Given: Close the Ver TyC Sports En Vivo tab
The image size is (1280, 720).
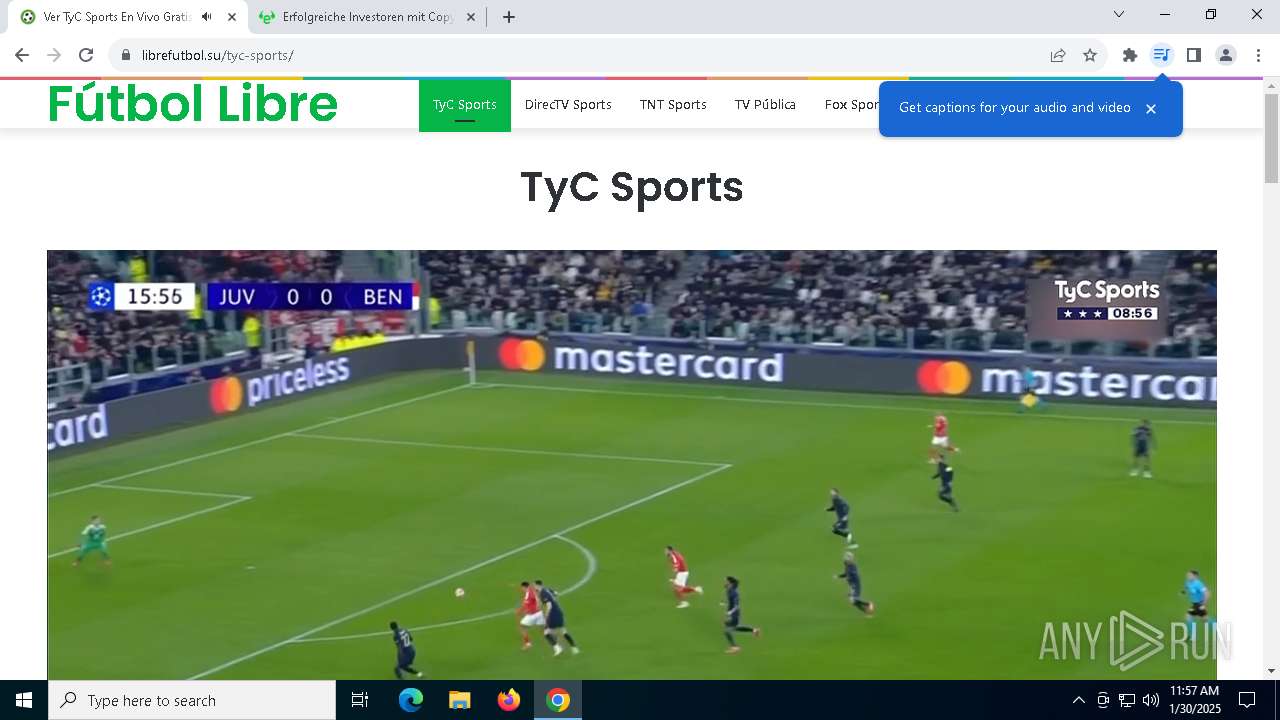Looking at the screenshot, I should pyautogui.click(x=232, y=17).
